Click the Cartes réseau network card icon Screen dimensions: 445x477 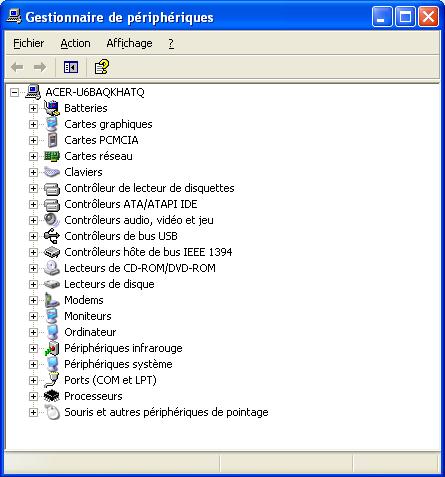(x=52, y=156)
